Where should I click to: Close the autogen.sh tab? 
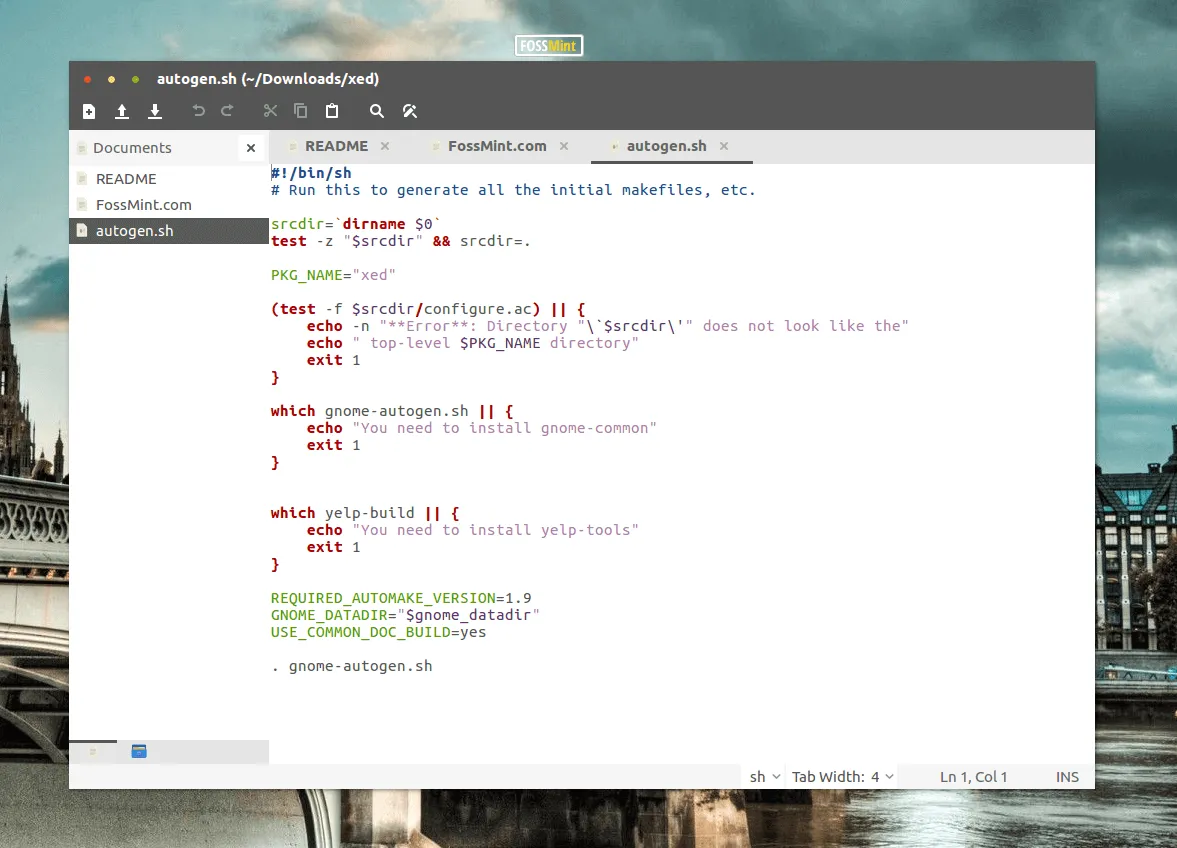[x=723, y=145]
